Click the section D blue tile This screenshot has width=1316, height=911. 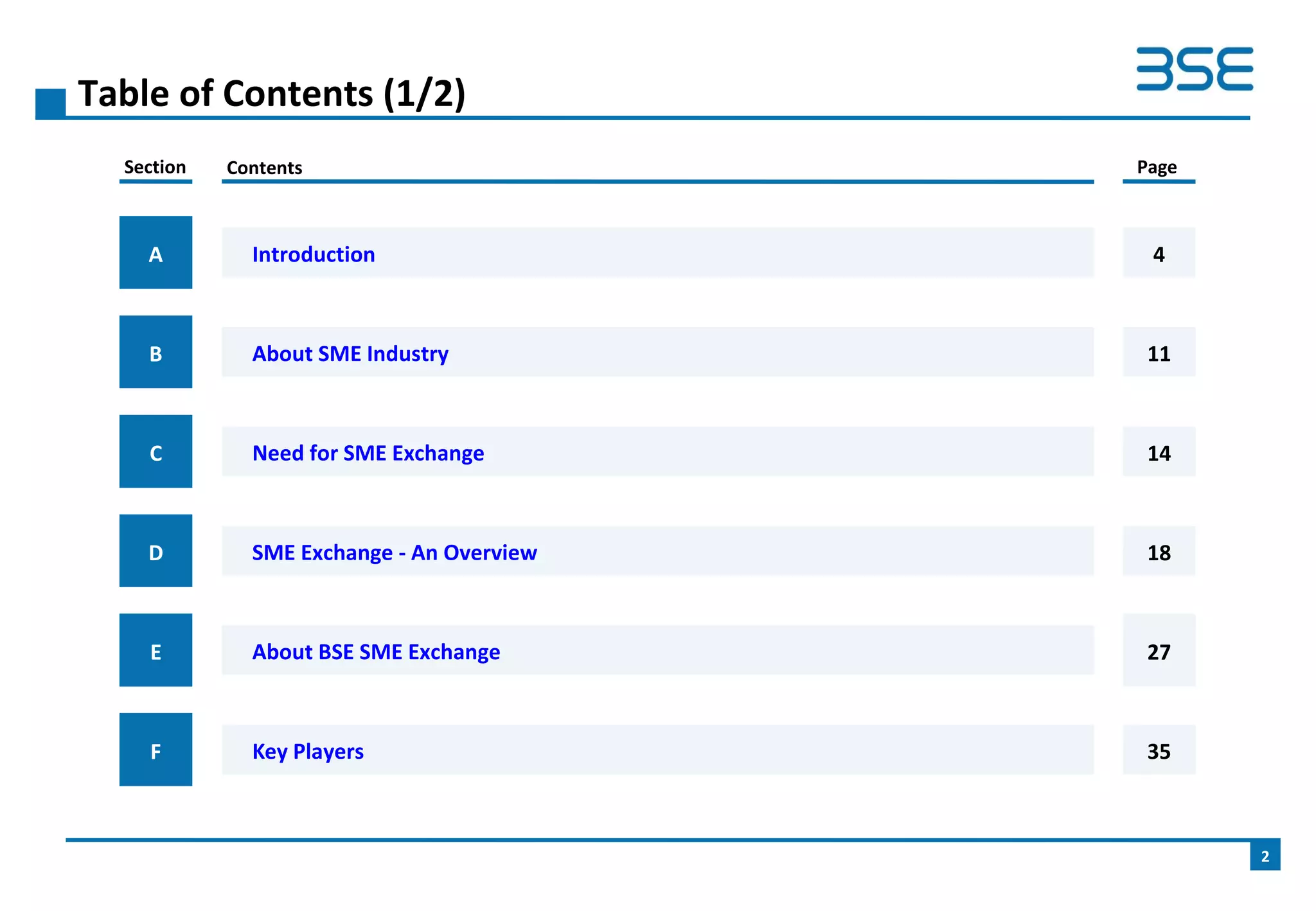(156, 551)
